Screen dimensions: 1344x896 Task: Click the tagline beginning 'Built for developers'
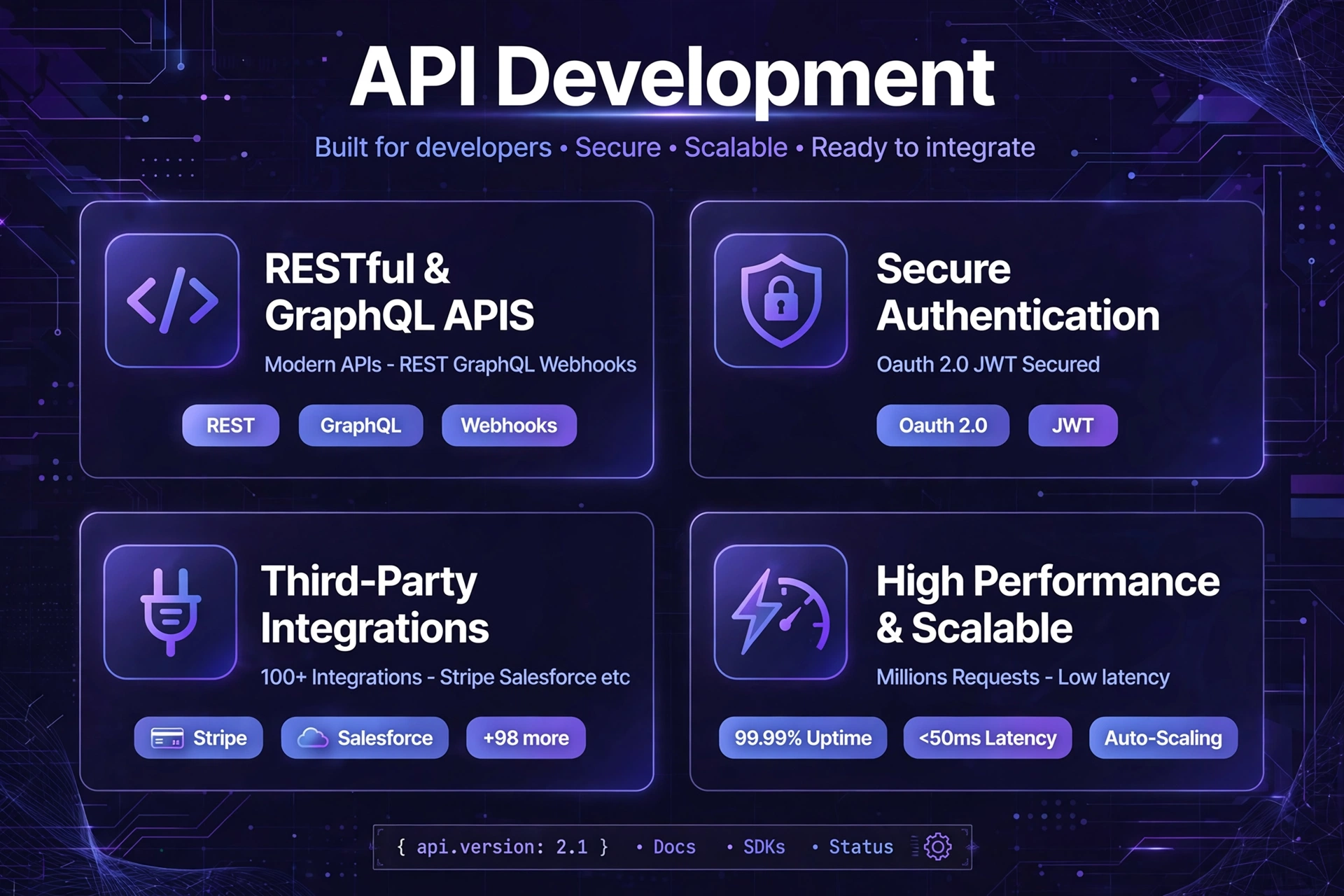tap(675, 148)
